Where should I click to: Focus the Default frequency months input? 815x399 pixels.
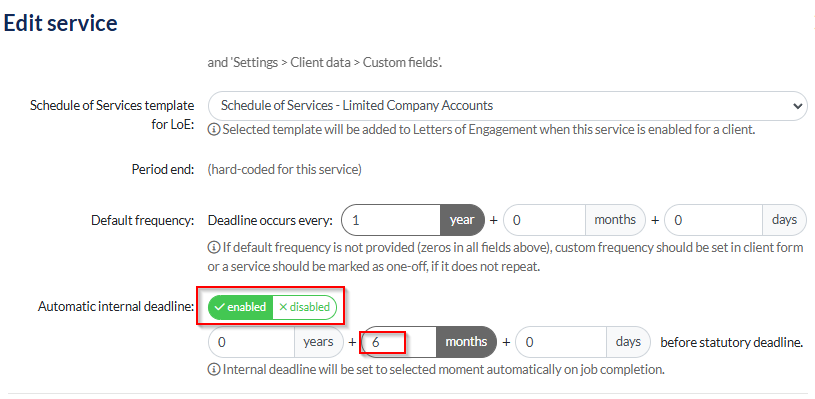pyautogui.click(x=545, y=220)
